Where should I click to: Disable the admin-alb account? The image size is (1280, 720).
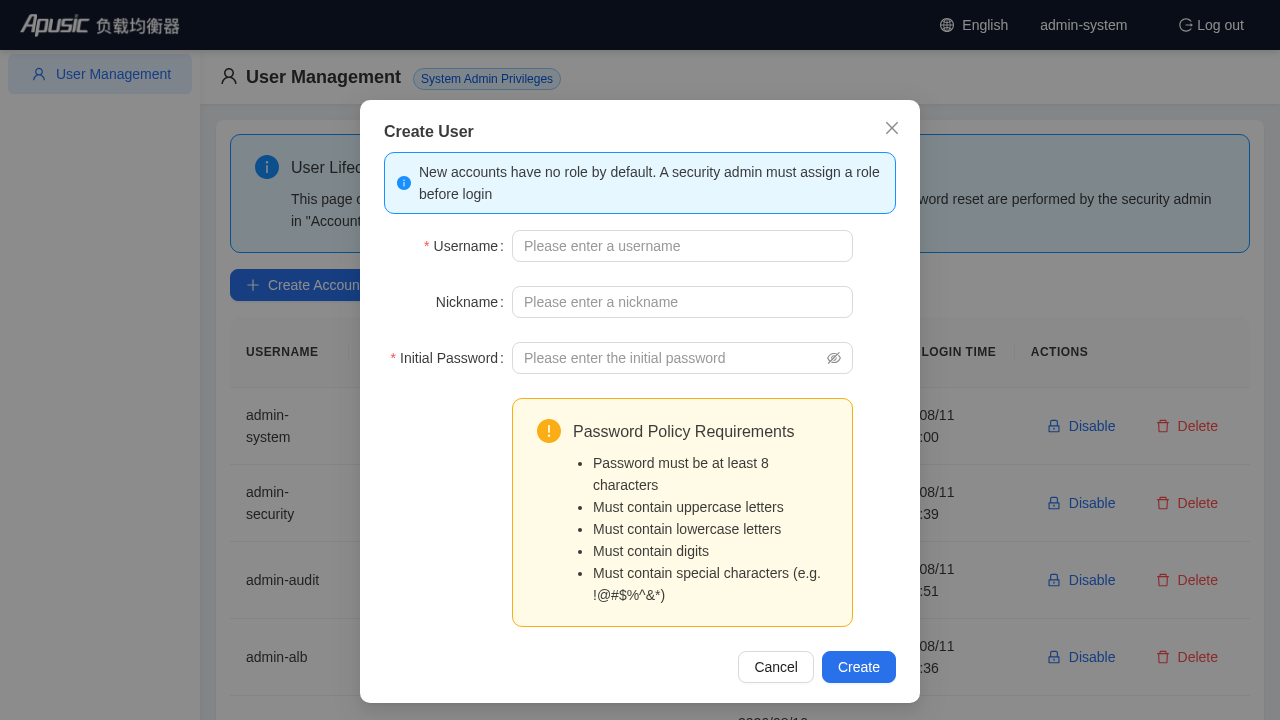[1081, 657]
